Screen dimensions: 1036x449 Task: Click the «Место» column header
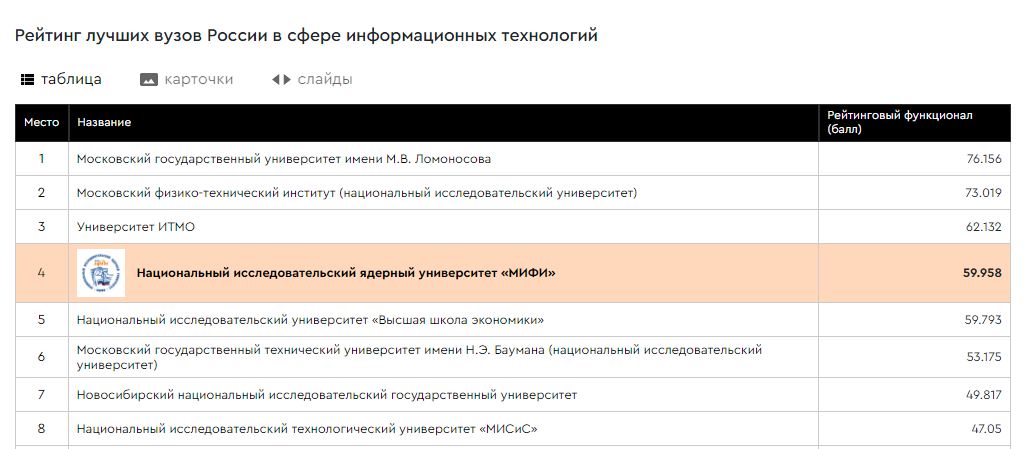42,122
